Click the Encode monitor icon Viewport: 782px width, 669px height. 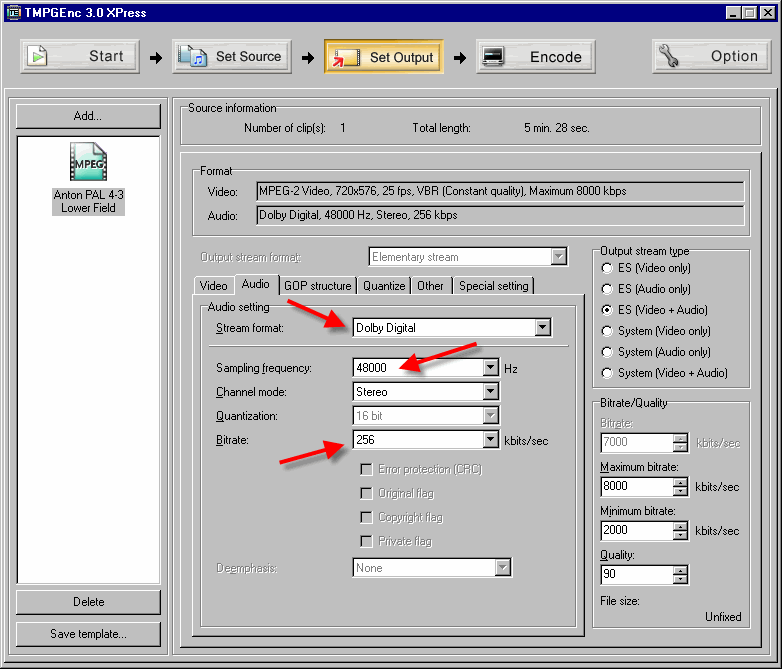493,57
